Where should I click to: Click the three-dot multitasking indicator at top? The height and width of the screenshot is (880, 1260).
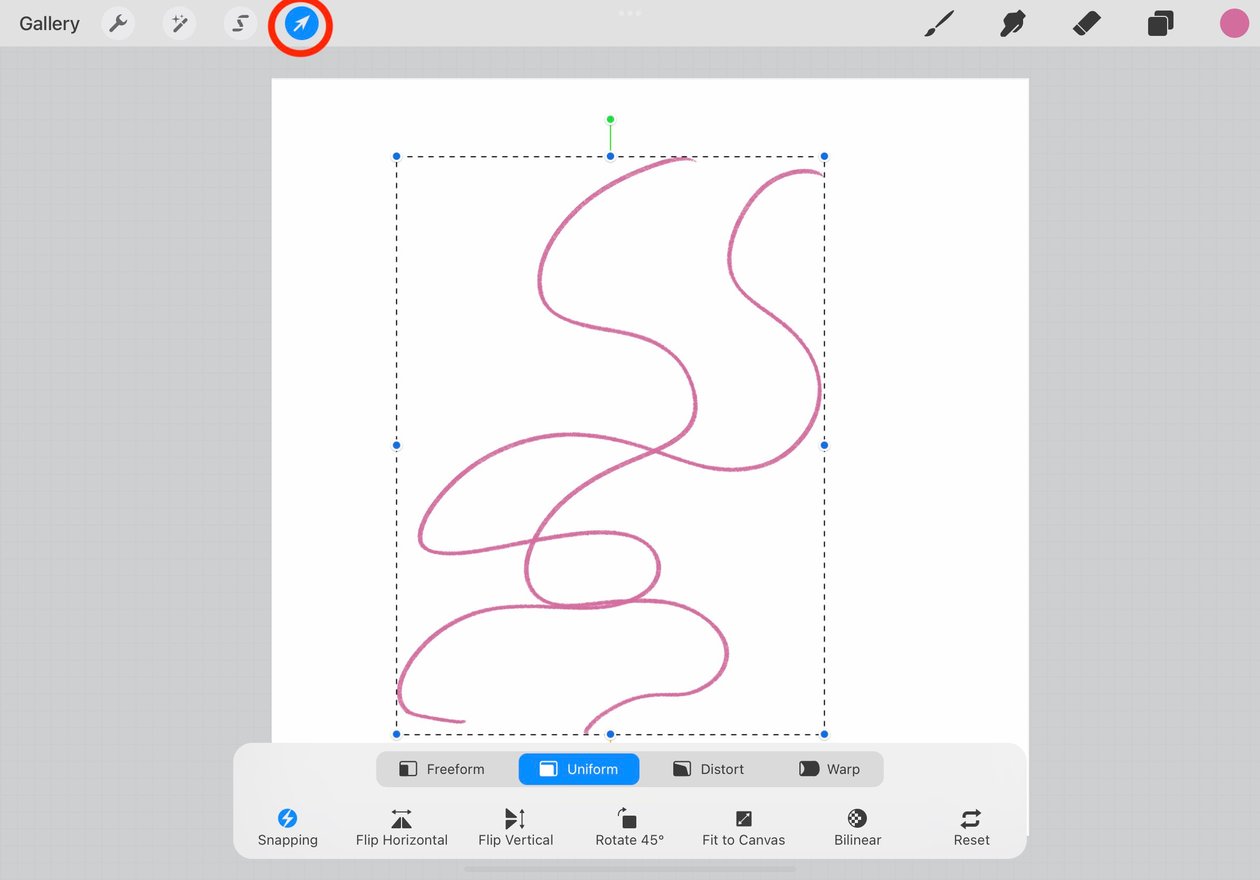pyautogui.click(x=630, y=13)
